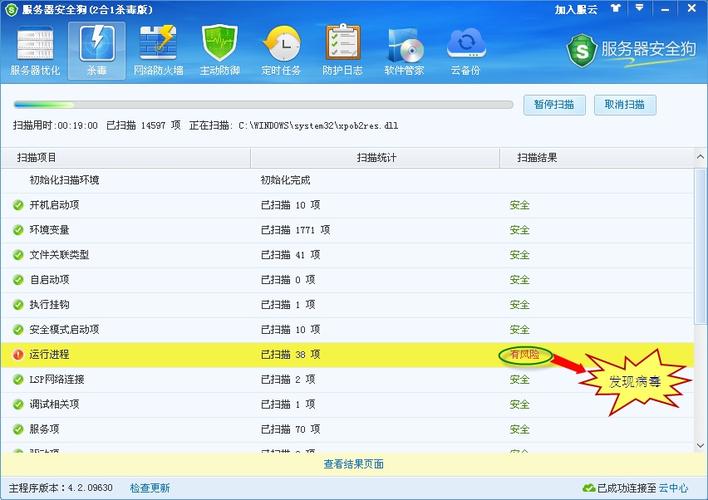708x500 pixels.
Task: Select the 环境变量 row label
Action: pyautogui.click(x=49, y=230)
